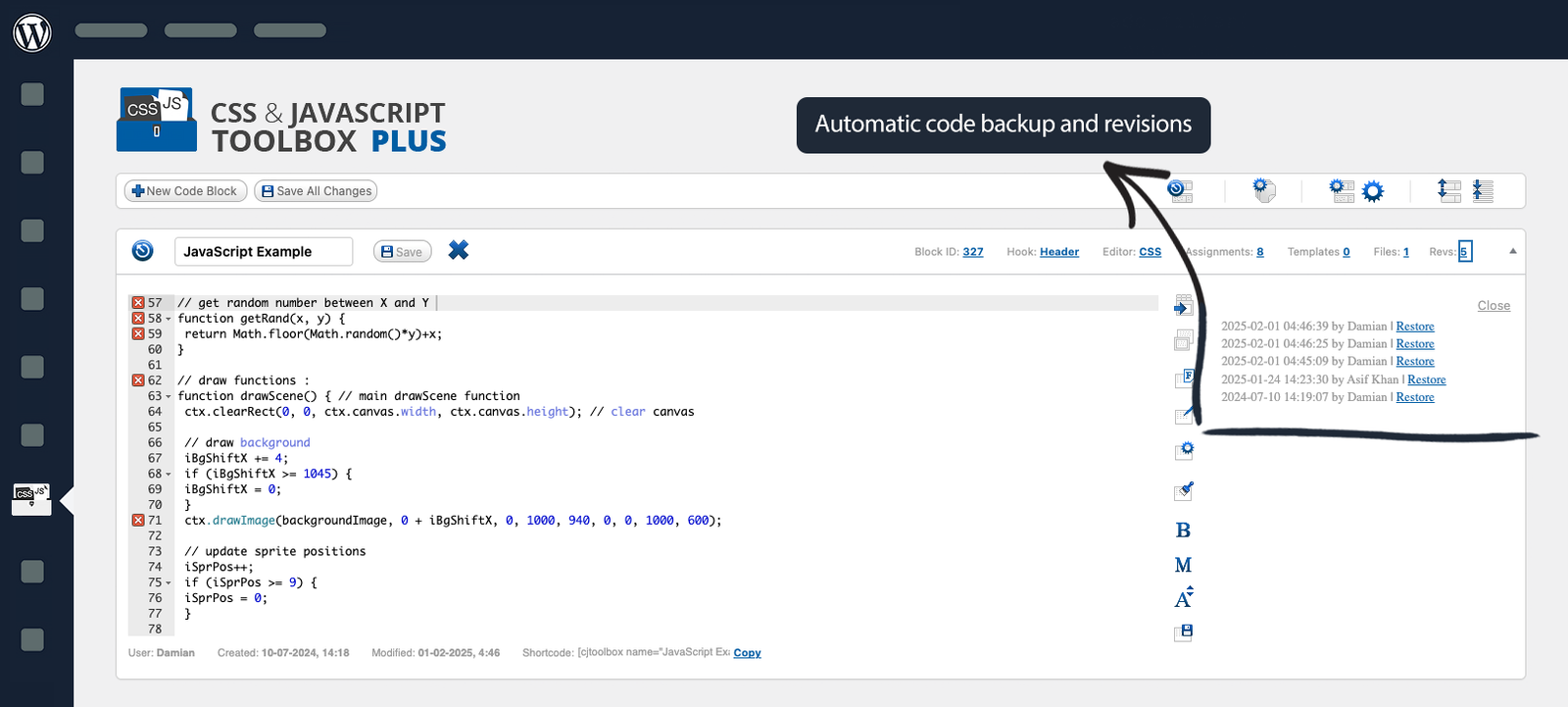This screenshot has height=707, width=1568.
Task: Click 'Created: 10-07-2024, 14:18' footer text
Action: click(x=283, y=653)
